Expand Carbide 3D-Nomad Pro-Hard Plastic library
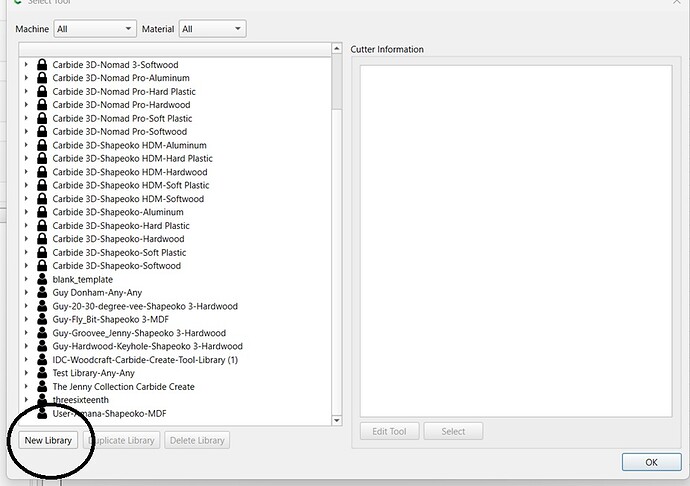The height and width of the screenshot is (486, 690). [26, 92]
